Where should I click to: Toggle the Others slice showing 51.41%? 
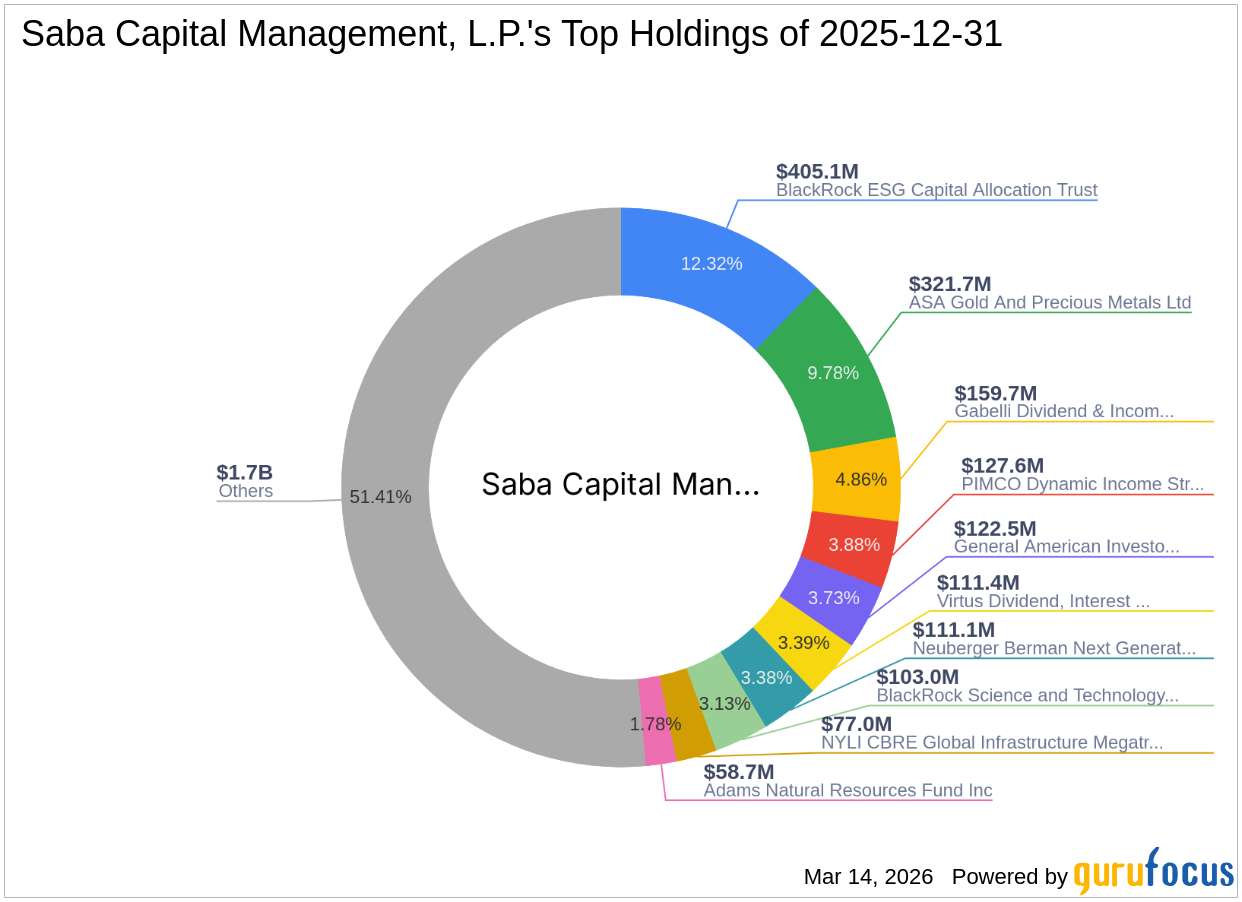[382, 494]
